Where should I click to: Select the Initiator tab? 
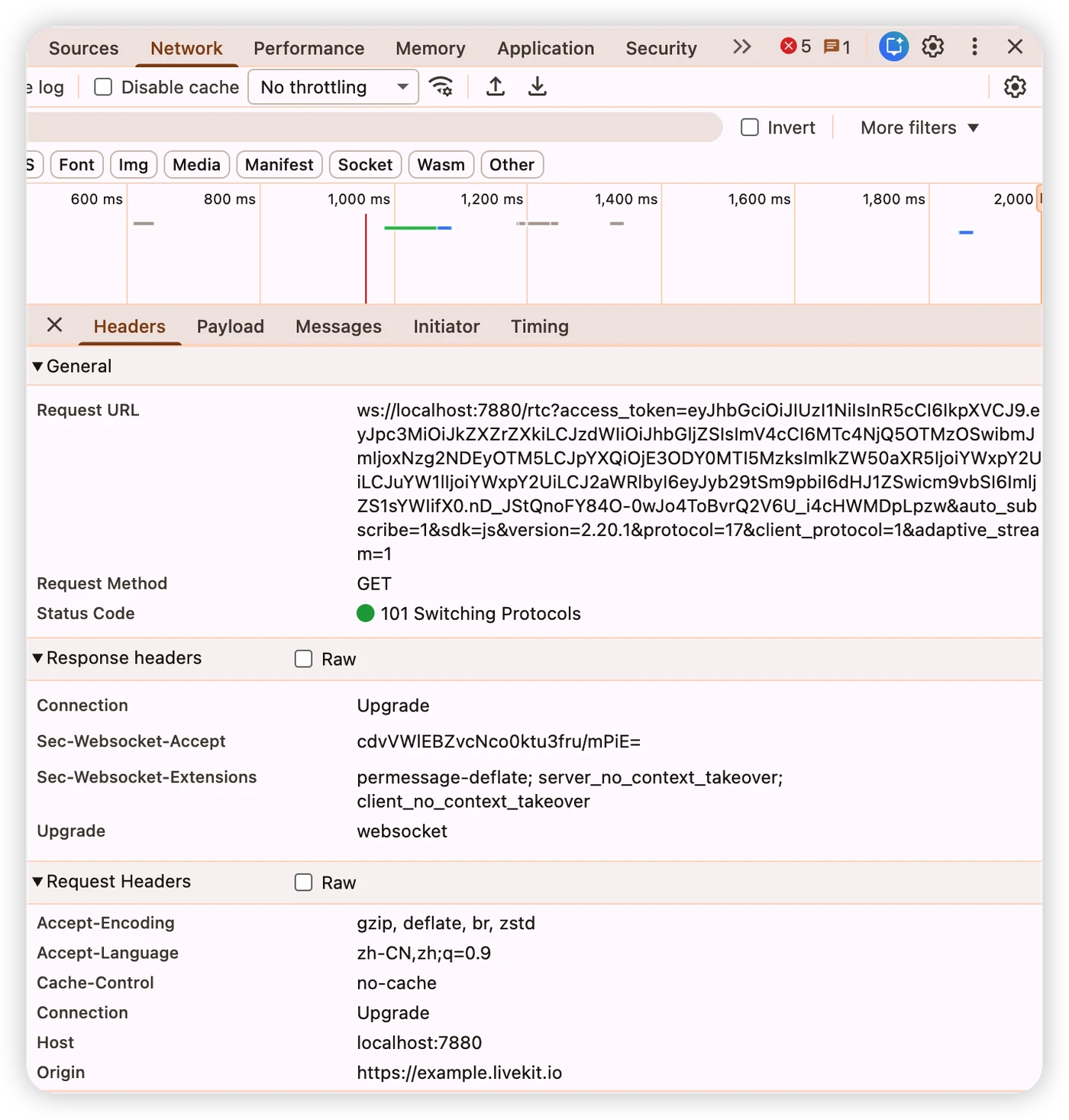tap(447, 327)
